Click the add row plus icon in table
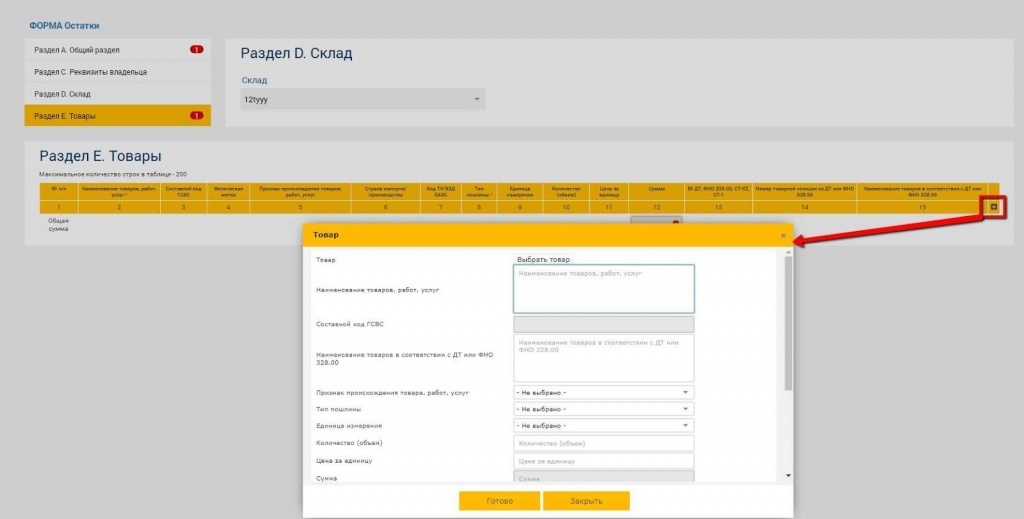This screenshot has height=519, width=1024. pyautogui.click(x=993, y=207)
